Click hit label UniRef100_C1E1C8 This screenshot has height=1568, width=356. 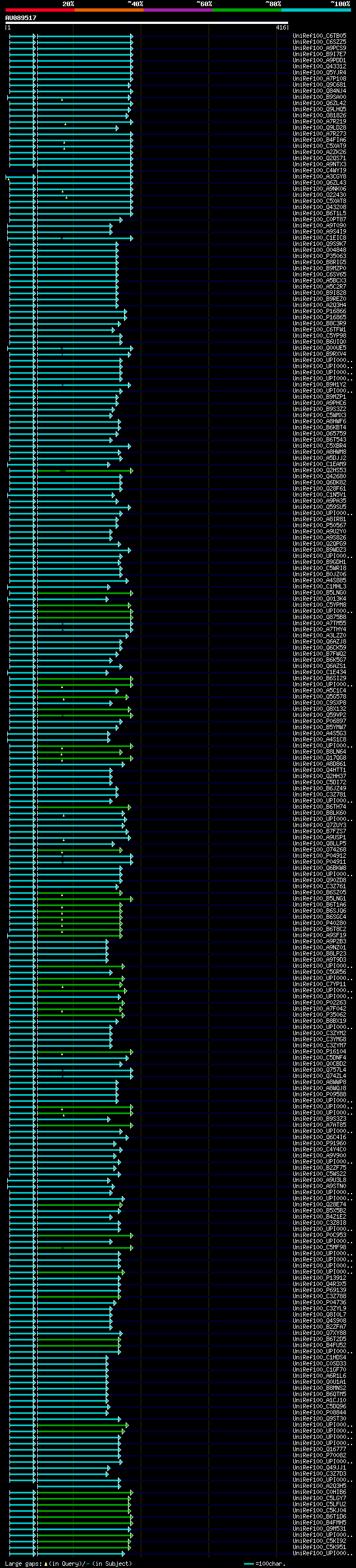(319, 238)
